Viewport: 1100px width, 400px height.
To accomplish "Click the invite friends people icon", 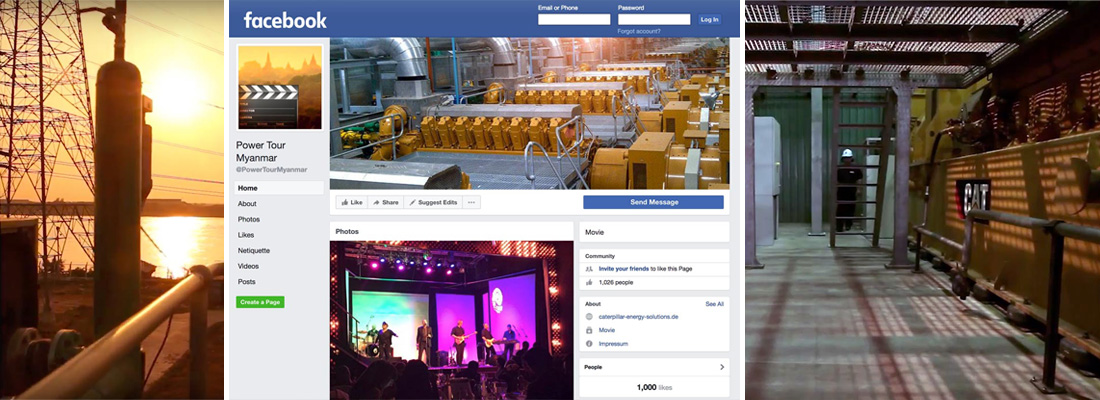I will (x=589, y=269).
